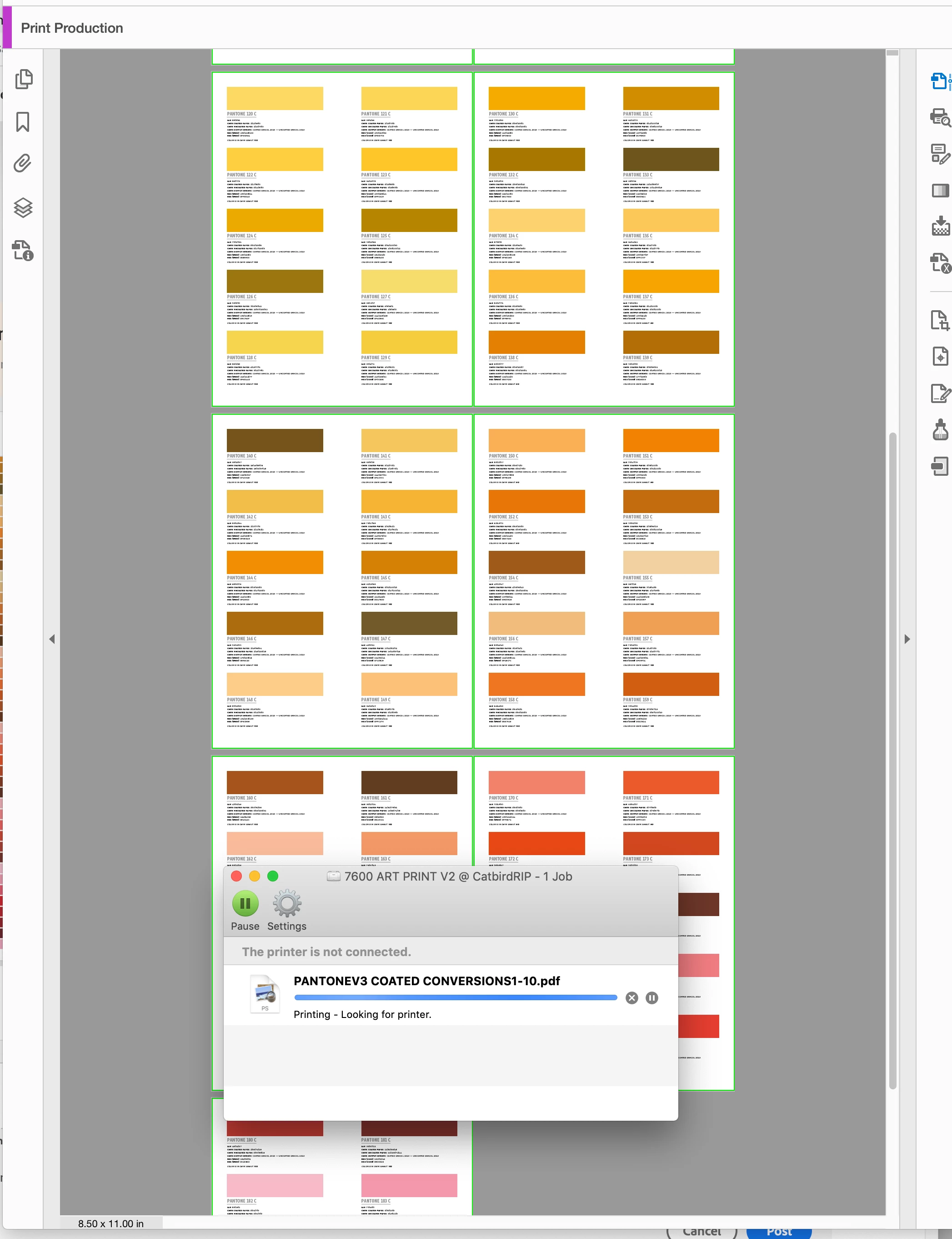
Task: Click the document vertical scrollbar thumb
Action: point(892,760)
